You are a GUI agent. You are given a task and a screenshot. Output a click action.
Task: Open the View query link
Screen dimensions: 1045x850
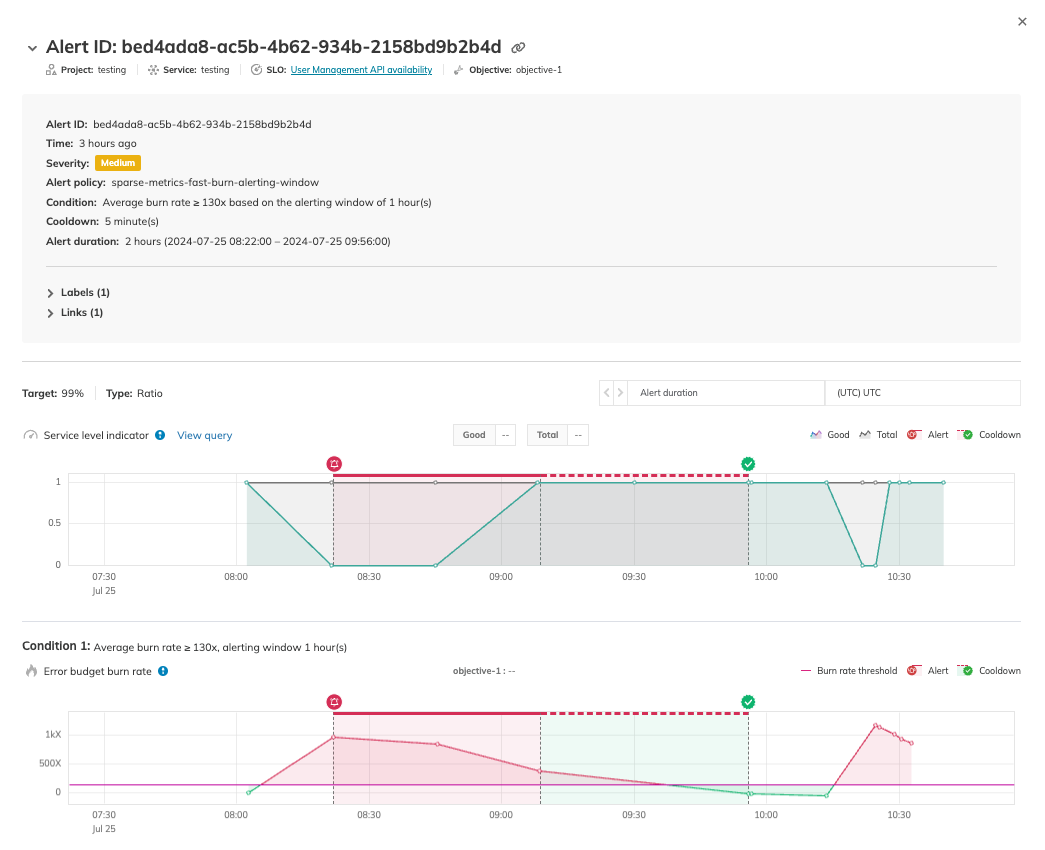[x=205, y=435]
